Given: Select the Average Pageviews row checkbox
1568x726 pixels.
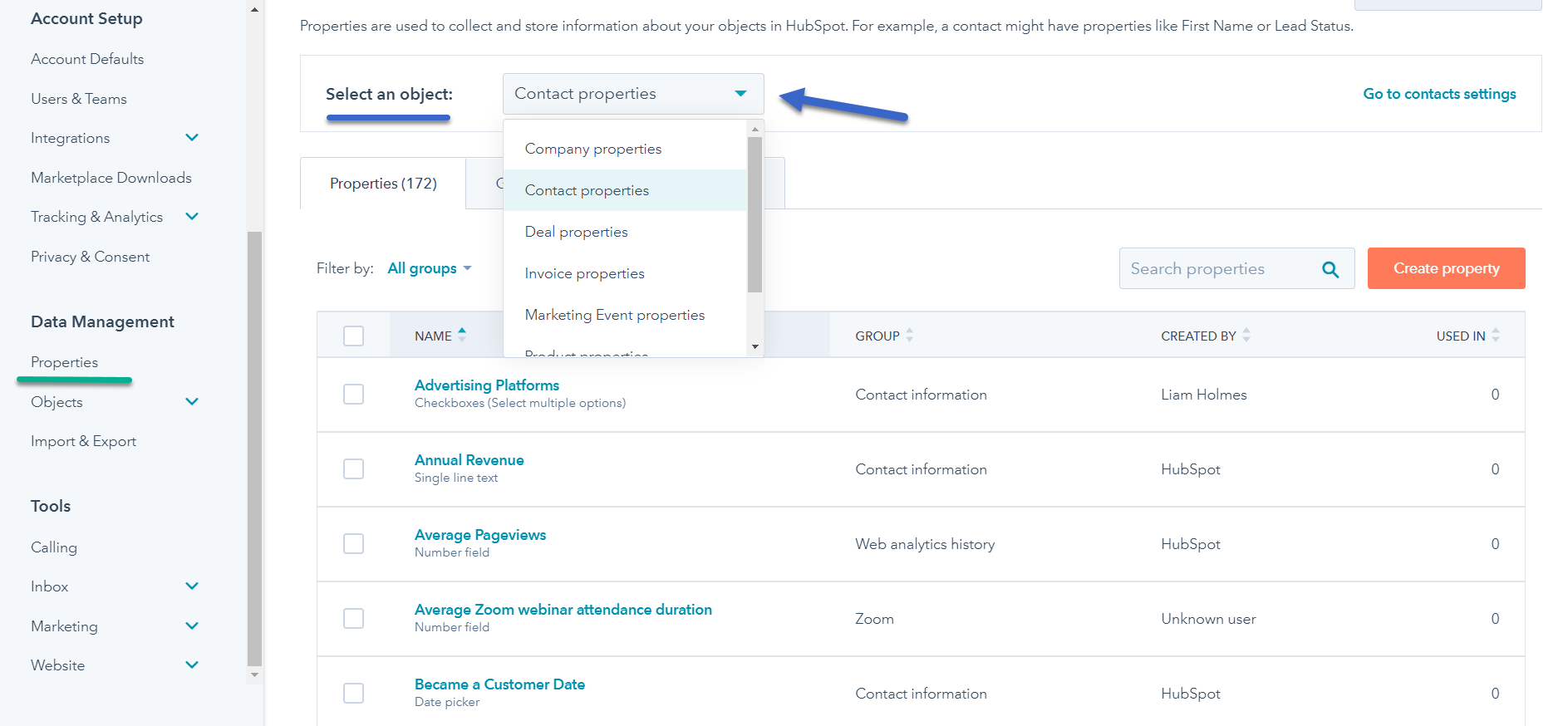Looking at the screenshot, I should 354,543.
